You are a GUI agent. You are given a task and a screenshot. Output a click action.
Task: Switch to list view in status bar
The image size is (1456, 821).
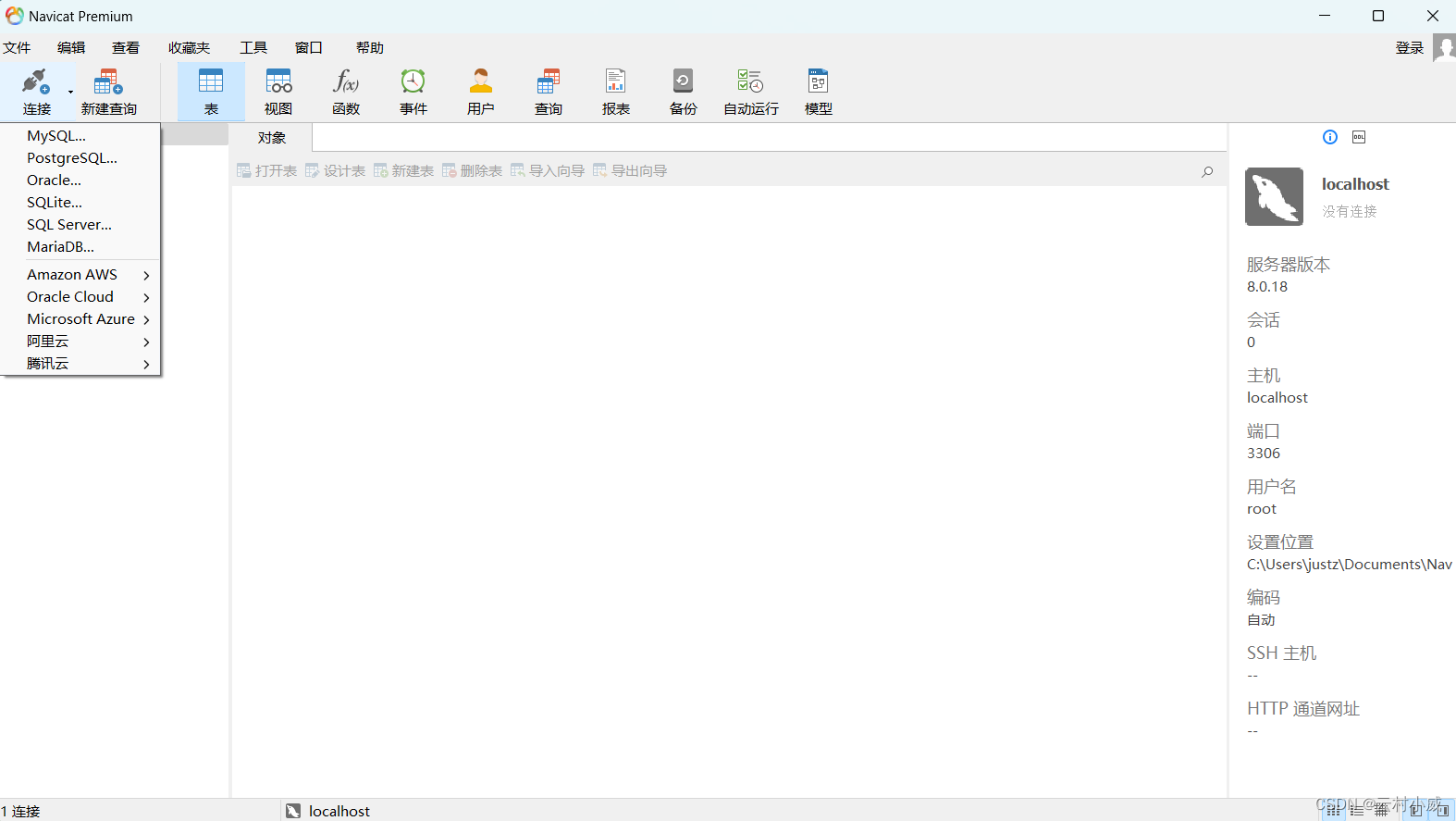tap(1357, 810)
